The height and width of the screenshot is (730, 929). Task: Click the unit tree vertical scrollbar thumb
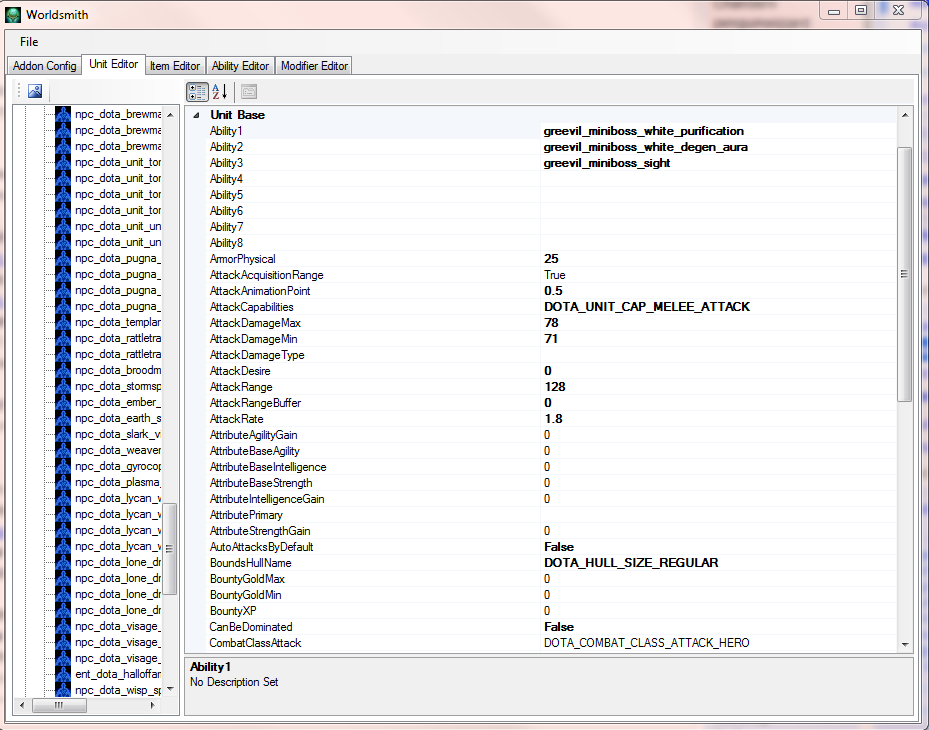click(x=170, y=549)
